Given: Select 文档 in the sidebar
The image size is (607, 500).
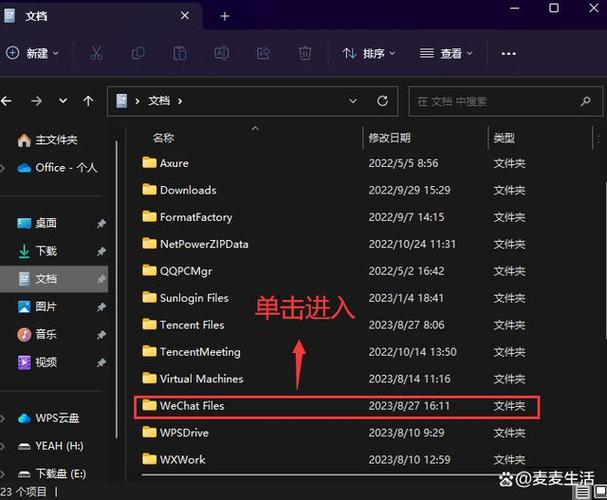Looking at the screenshot, I should pos(54,279).
